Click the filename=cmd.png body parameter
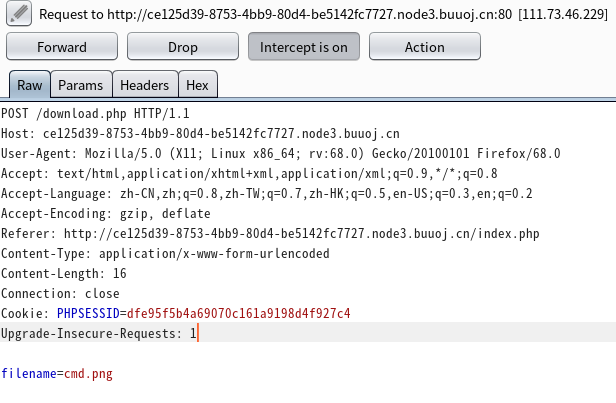Image resolution: width=616 pixels, height=403 pixels. [57, 374]
